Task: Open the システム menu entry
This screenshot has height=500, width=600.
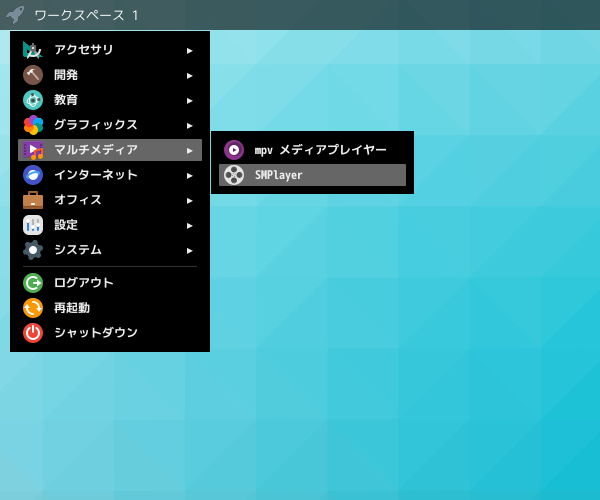Action: pyautogui.click(x=110, y=250)
